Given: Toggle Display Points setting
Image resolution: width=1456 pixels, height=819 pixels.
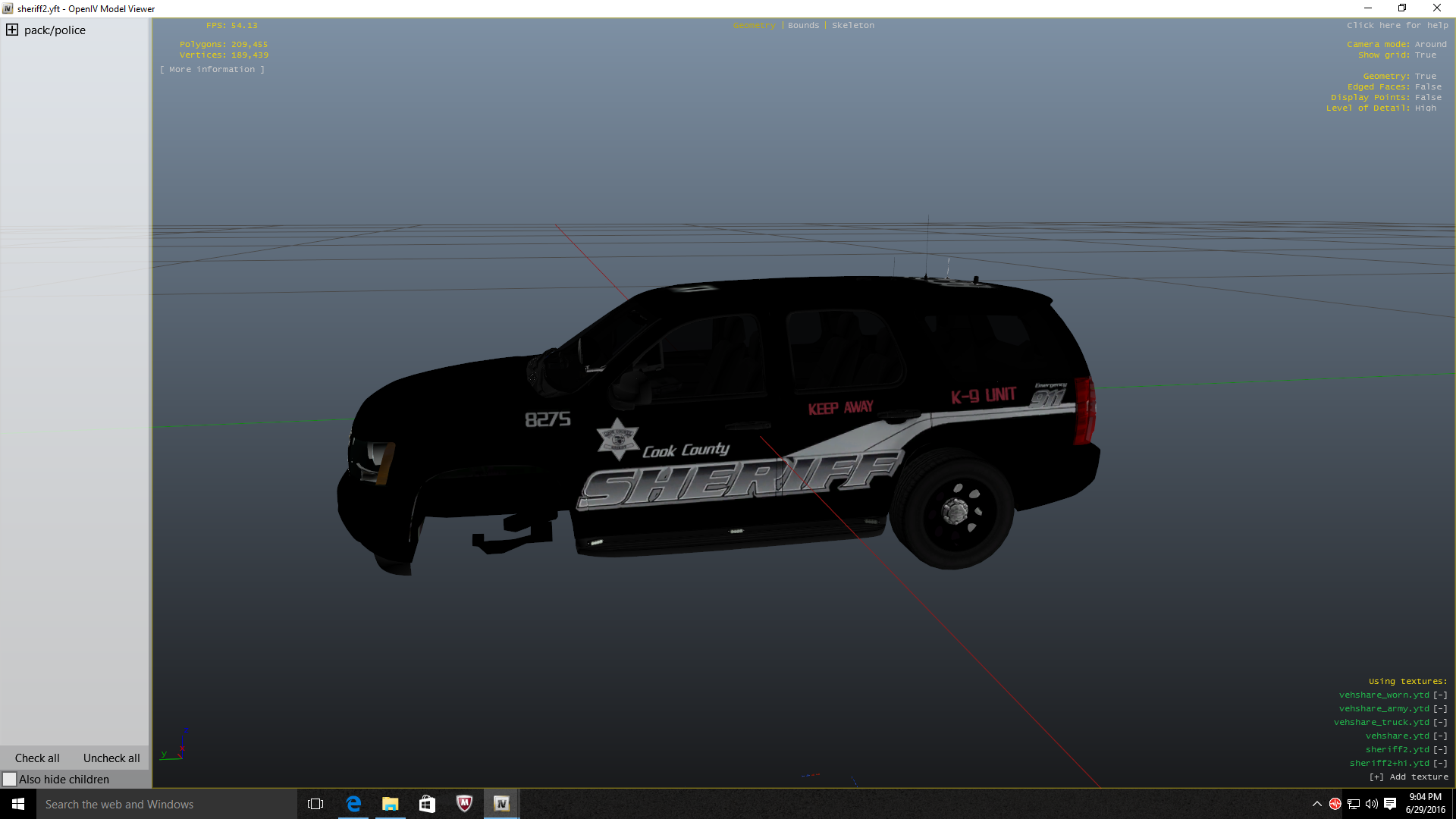Looking at the screenshot, I should tap(1427, 98).
